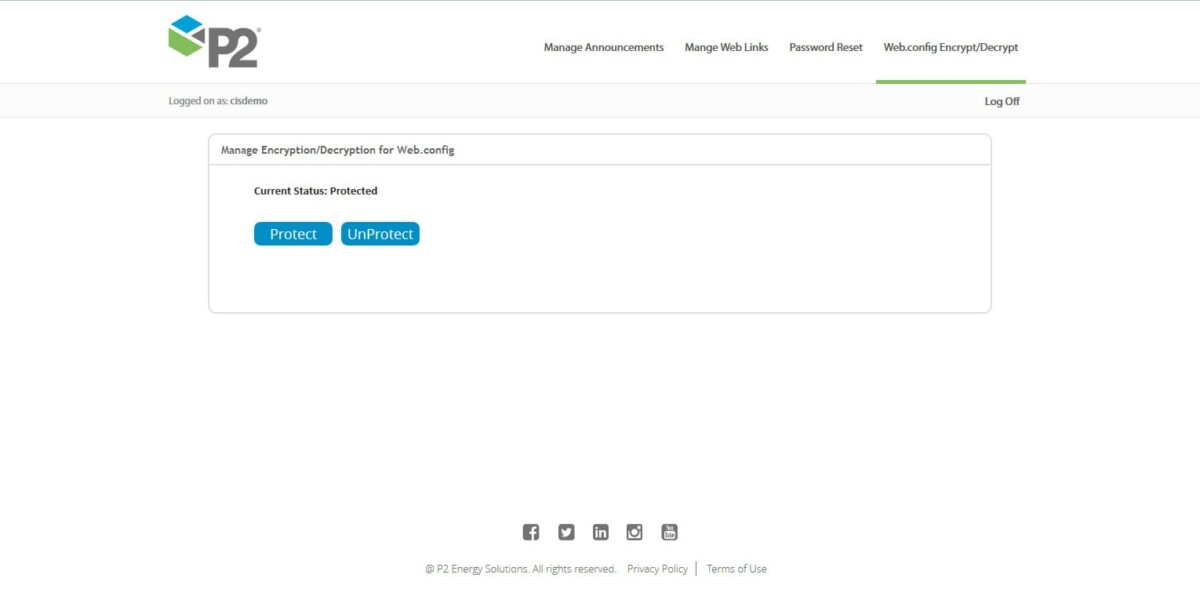The image size is (1200, 600).
Task: Click the Protect button
Action: pyautogui.click(x=292, y=233)
